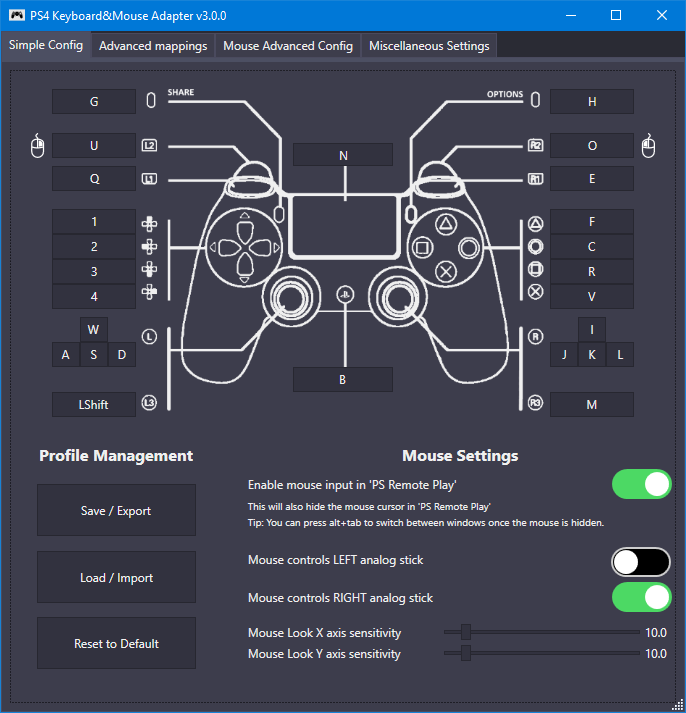
Task: Select the A key for left stick left
Action: (66, 355)
